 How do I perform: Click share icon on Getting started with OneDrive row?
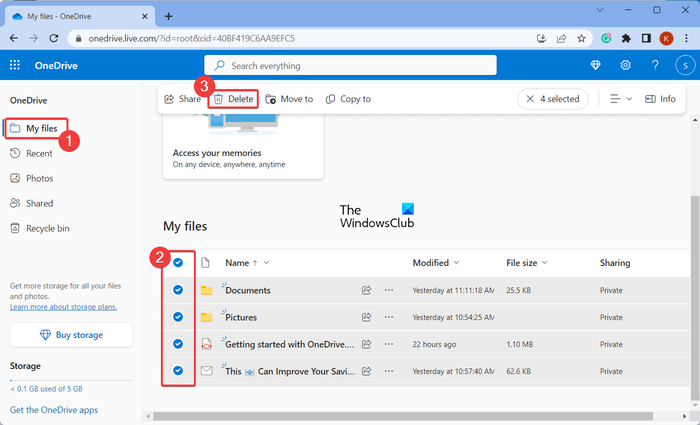[367, 344]
